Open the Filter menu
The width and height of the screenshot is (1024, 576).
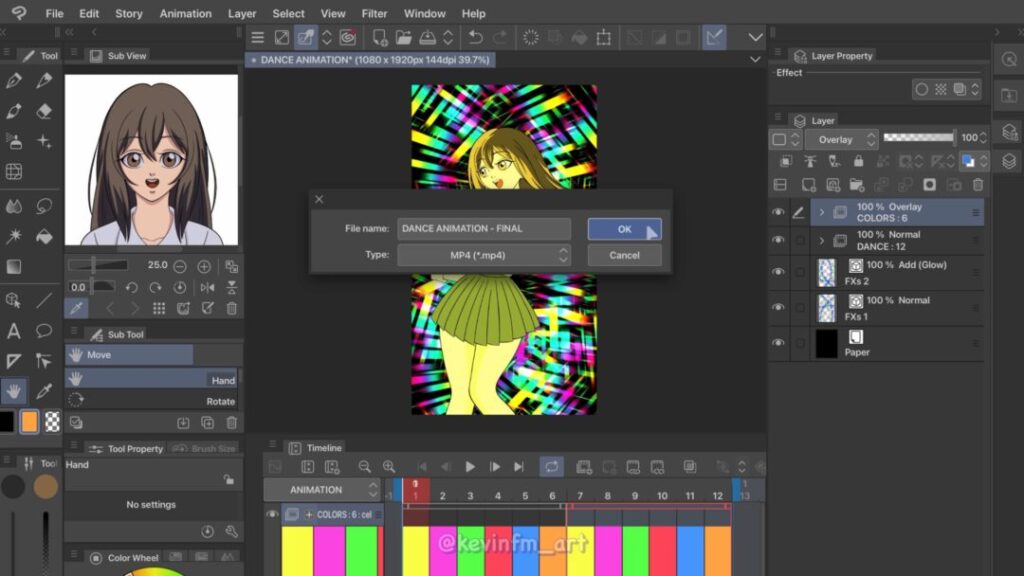(374, 13)
